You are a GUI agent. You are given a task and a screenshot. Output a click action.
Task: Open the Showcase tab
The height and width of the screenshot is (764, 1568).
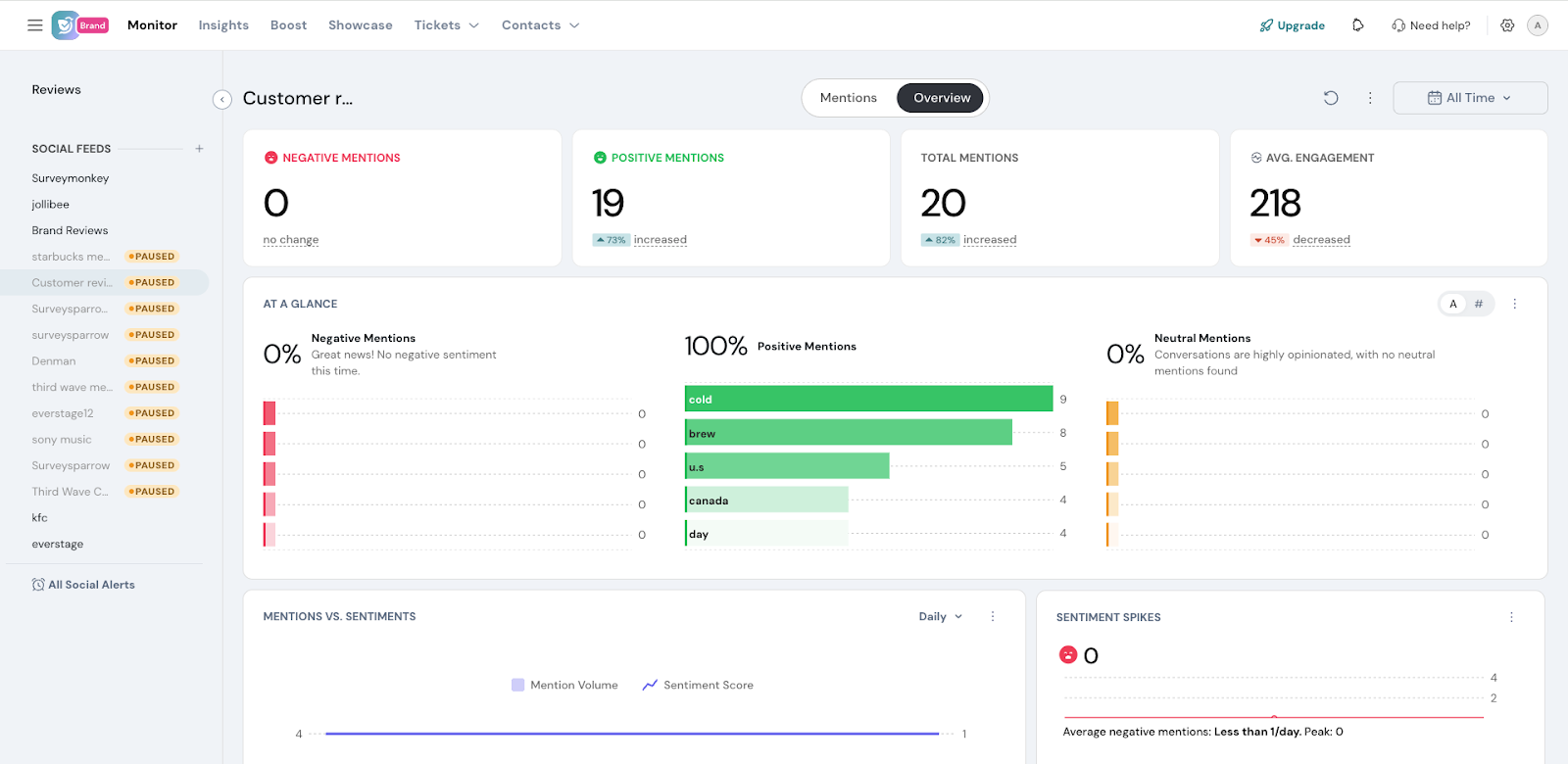tap(360, 25)
